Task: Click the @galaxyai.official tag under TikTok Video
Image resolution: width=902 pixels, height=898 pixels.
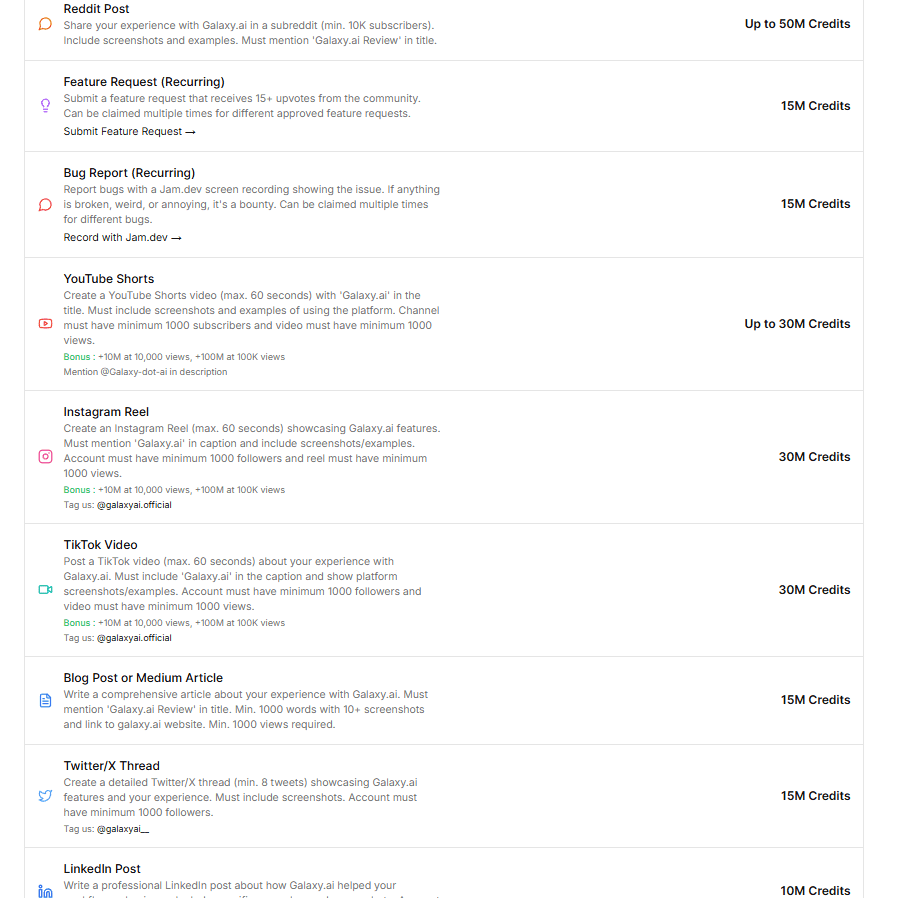Action: point(134,638)
